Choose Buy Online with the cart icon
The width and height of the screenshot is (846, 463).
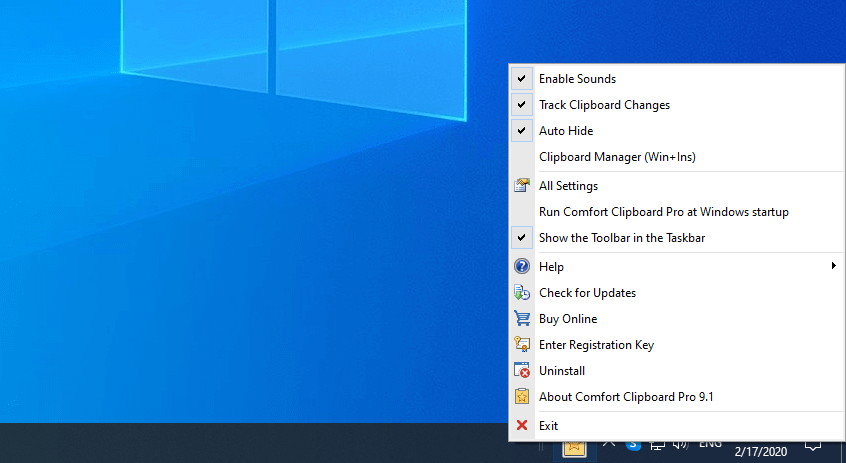[677, 318]
